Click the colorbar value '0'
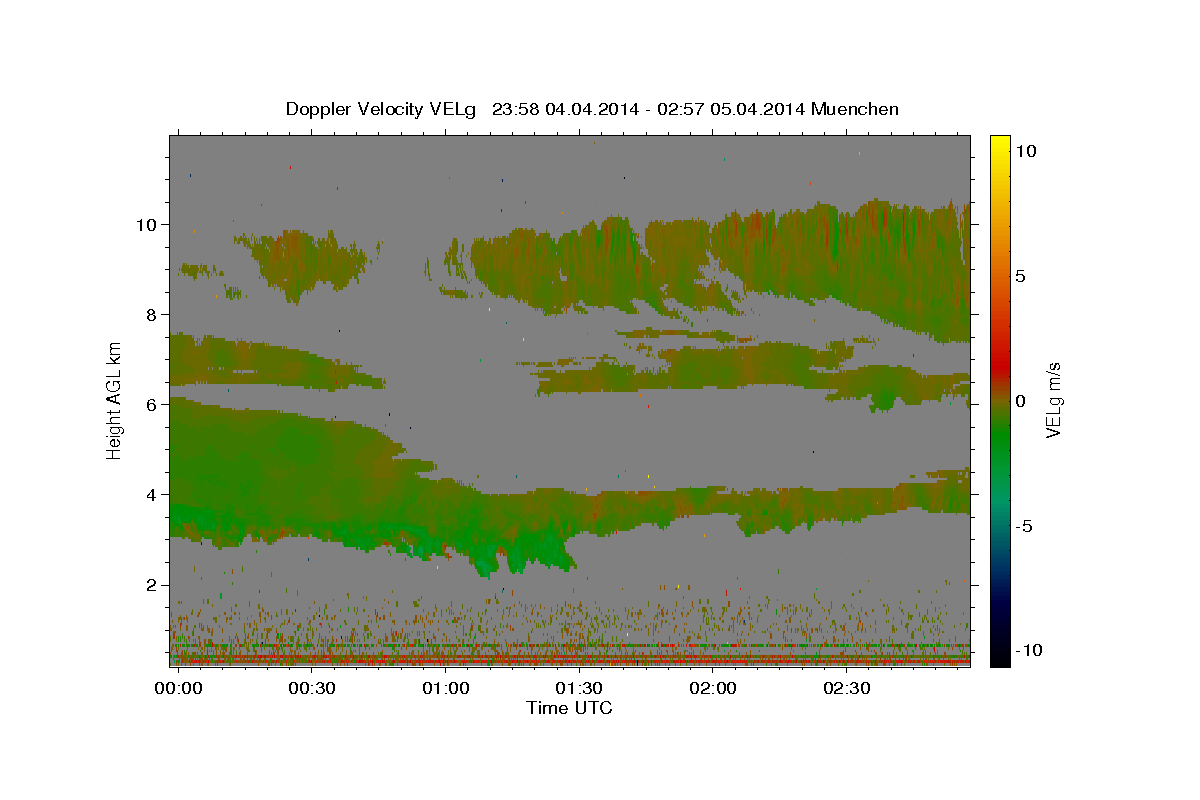This screenshot has width=1200, height=800. click(1020, 401)
